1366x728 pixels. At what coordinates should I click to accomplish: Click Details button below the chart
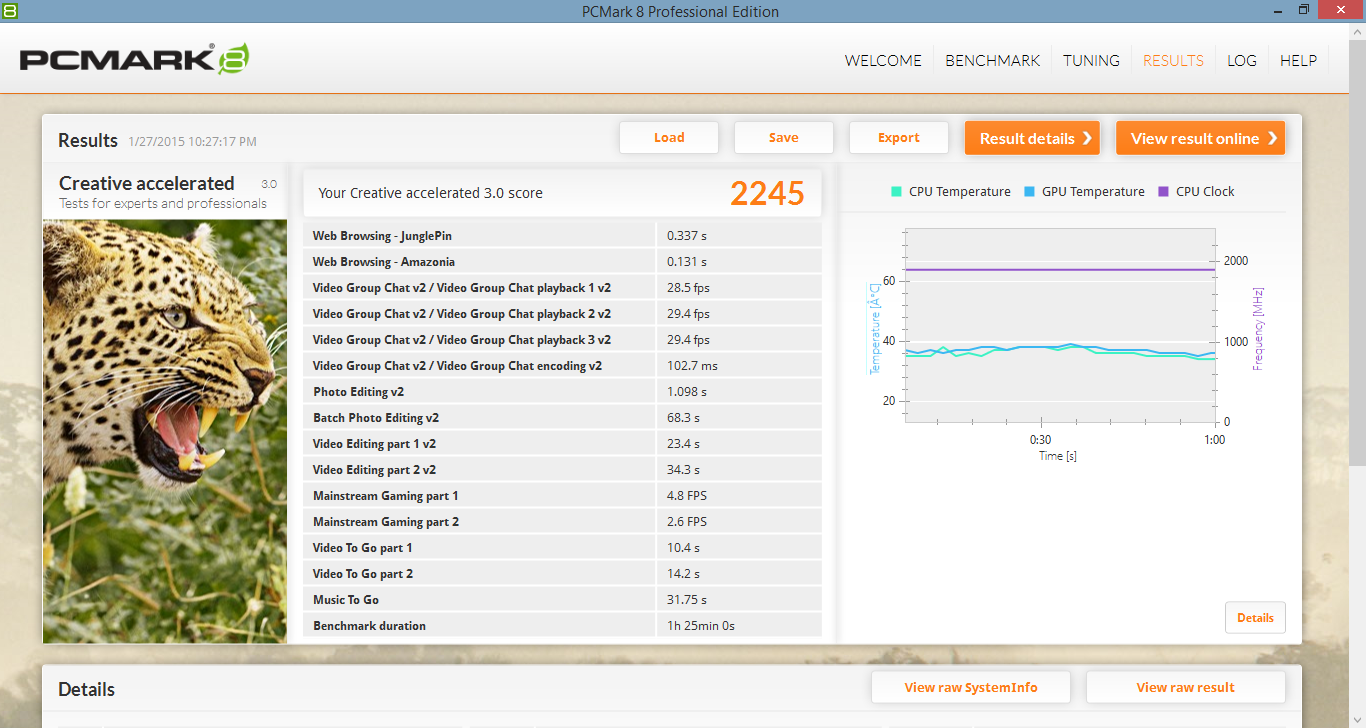point(1255,618)
